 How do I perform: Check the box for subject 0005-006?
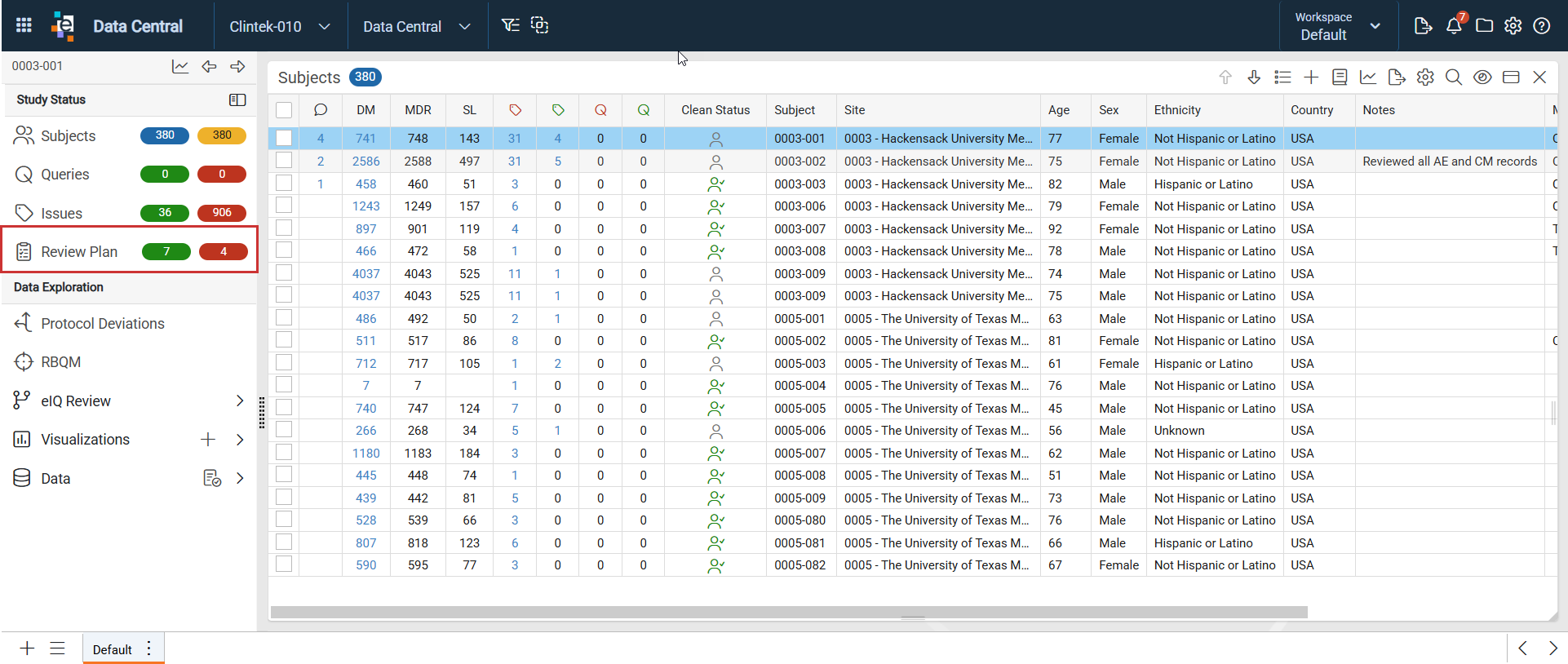[284, 430]
